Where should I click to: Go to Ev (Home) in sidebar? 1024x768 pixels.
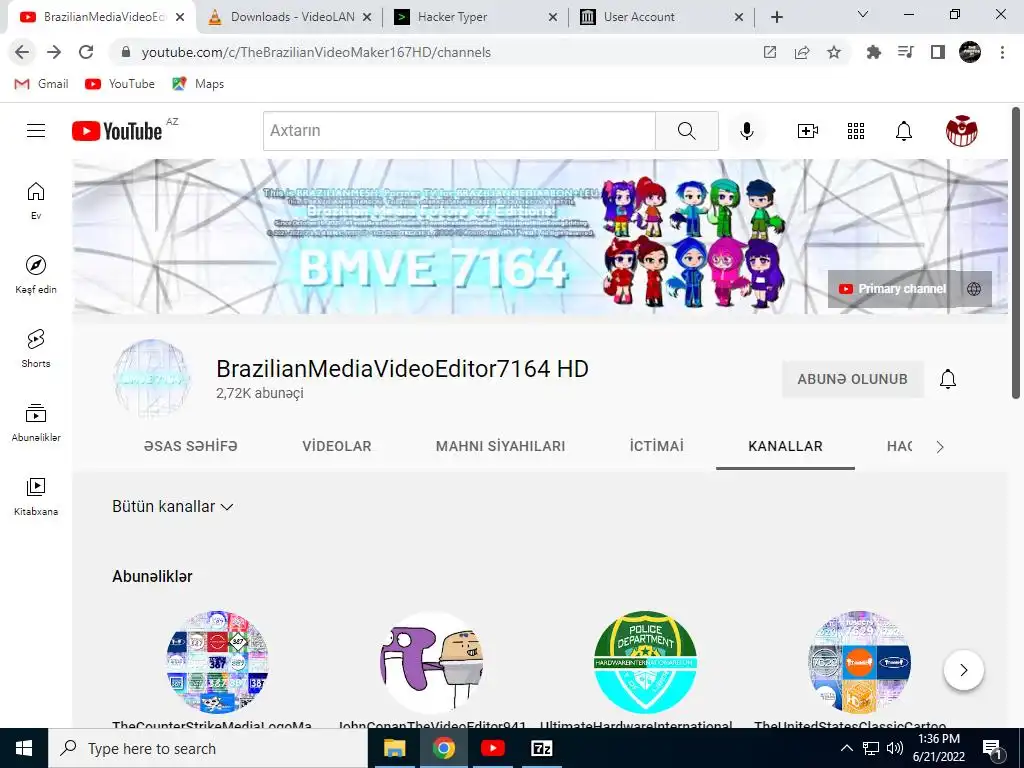click(36, 200)
